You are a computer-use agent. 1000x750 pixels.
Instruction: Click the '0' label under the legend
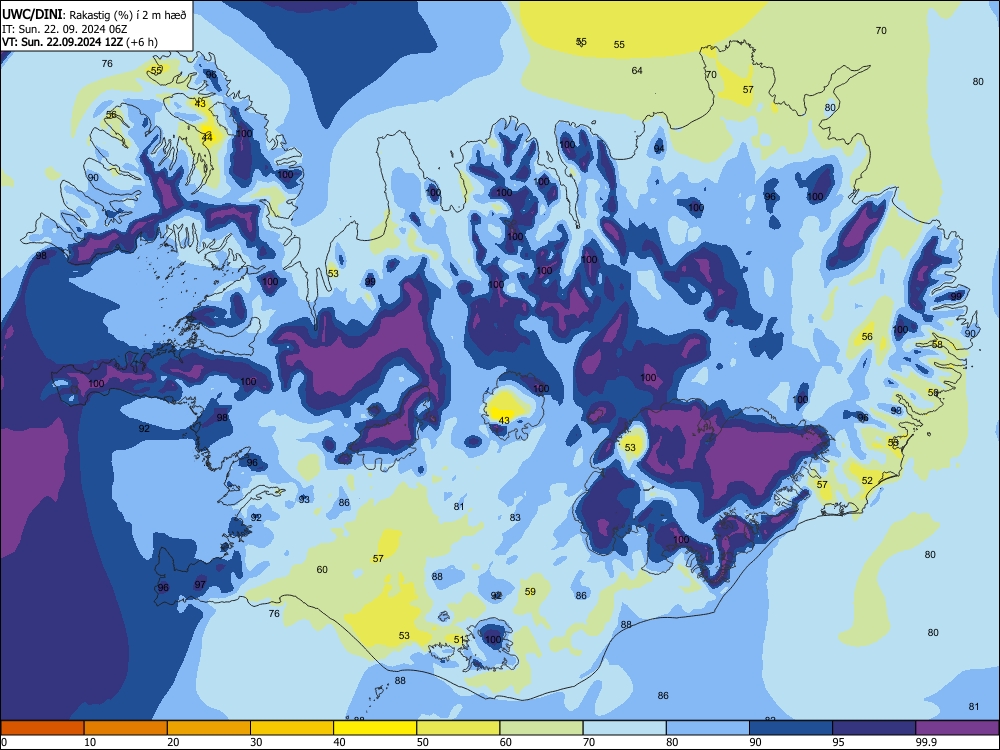[4, 742]
